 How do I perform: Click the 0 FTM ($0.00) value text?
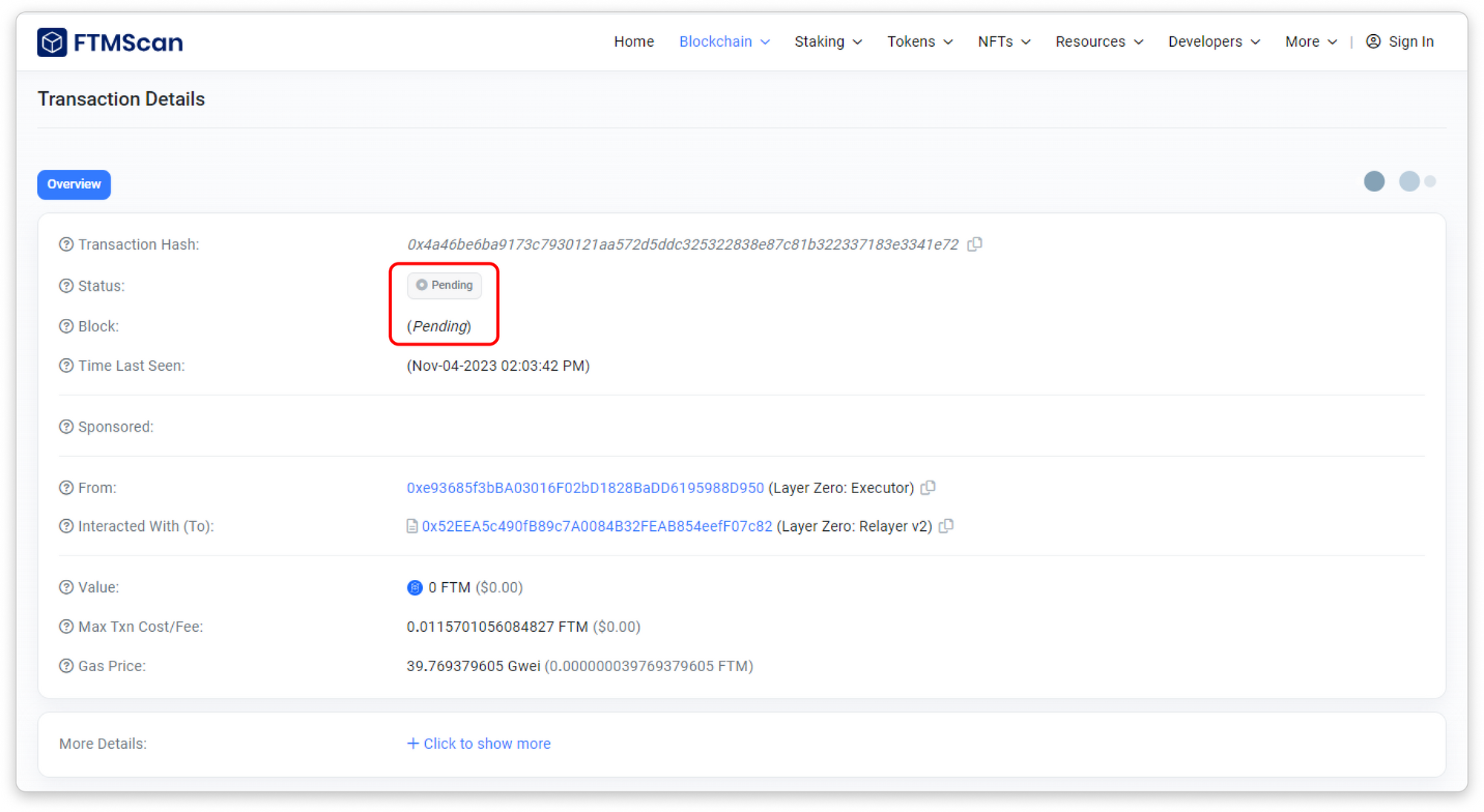tap(476, 587)
